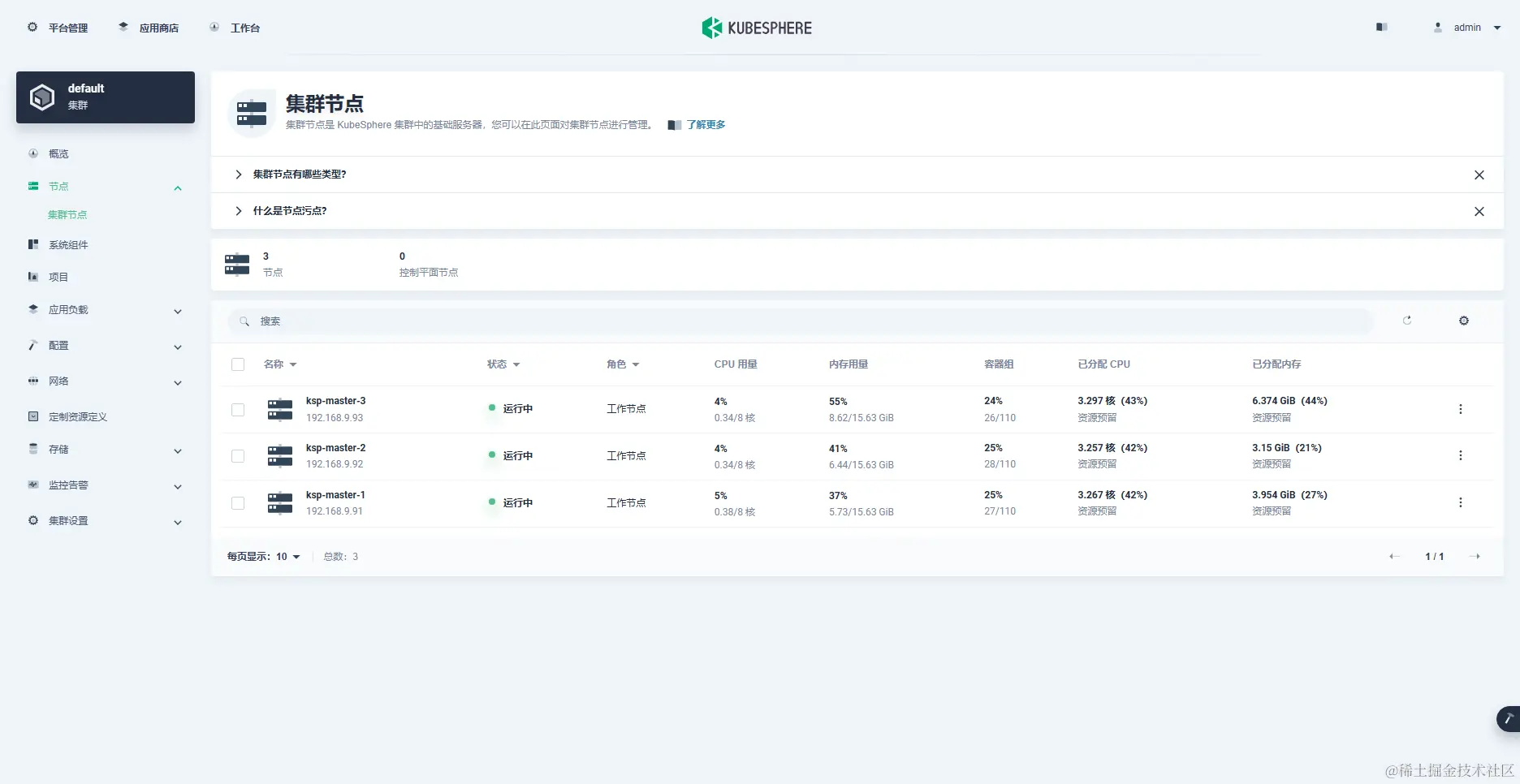Collapse the 节点 sidebar section
The width and height of the screenshot is (1520, 784).
point(178,187)
